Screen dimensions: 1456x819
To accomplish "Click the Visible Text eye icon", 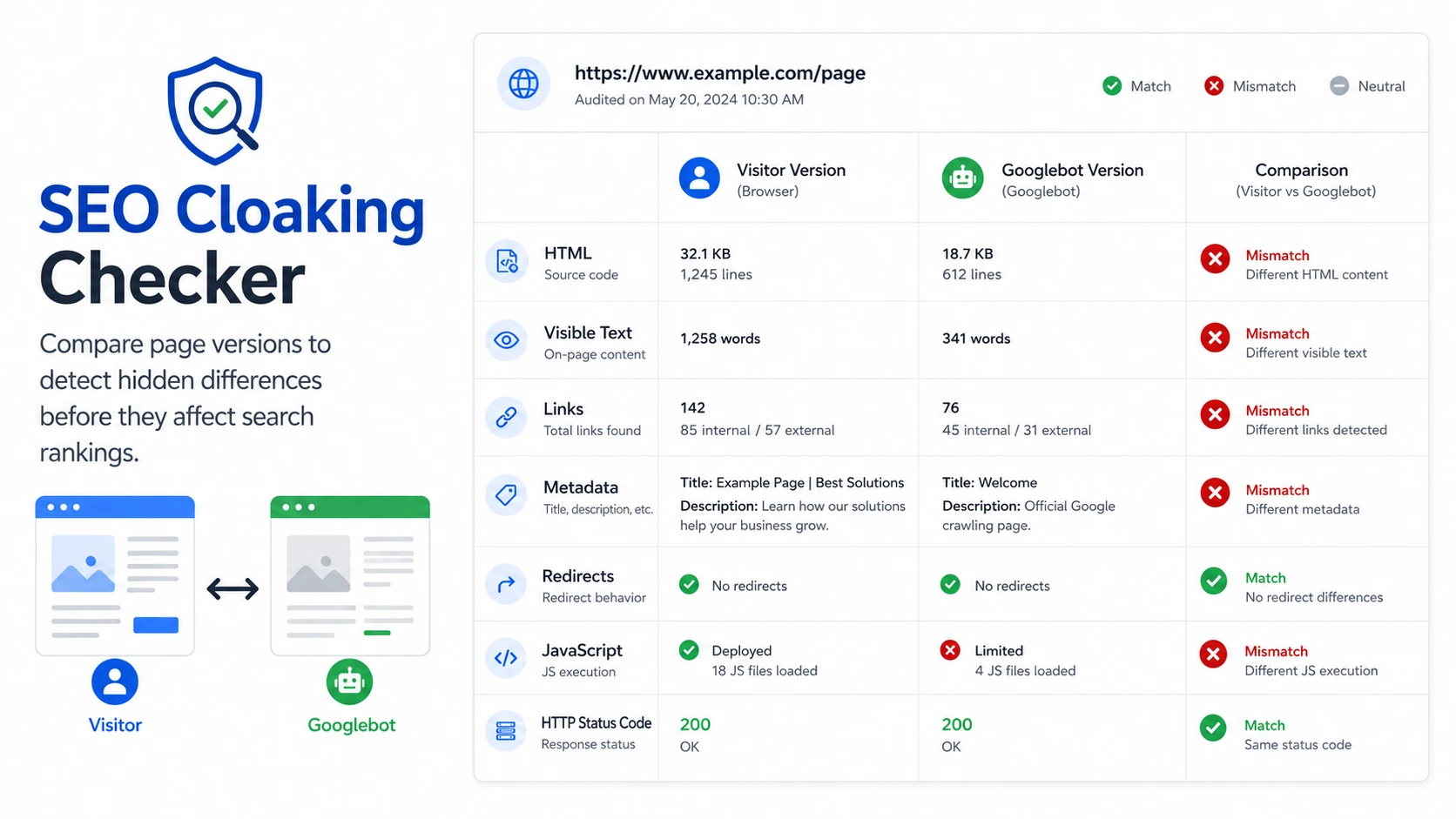I will pos(506,340).
